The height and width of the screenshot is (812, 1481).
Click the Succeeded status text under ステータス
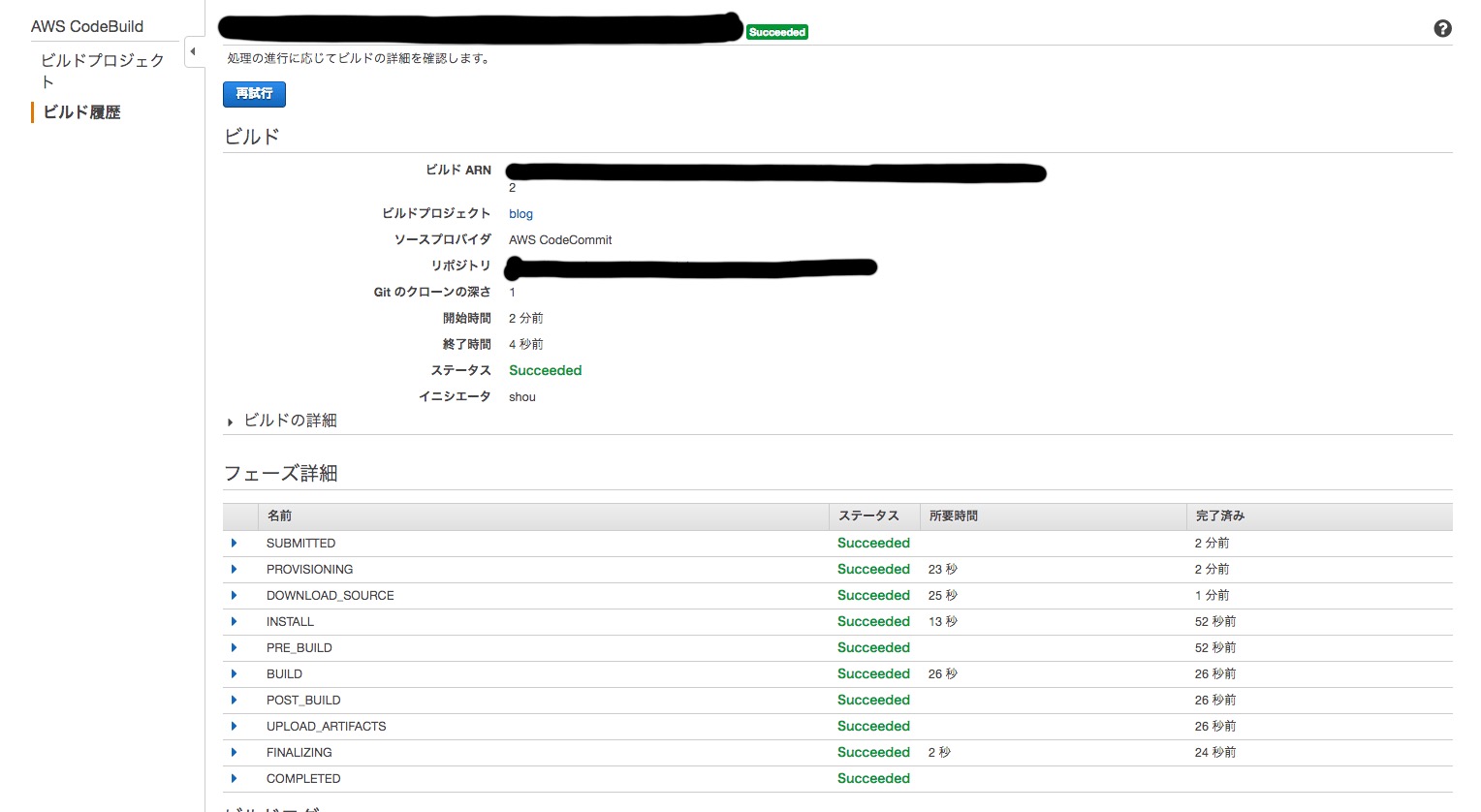(545, 370)
